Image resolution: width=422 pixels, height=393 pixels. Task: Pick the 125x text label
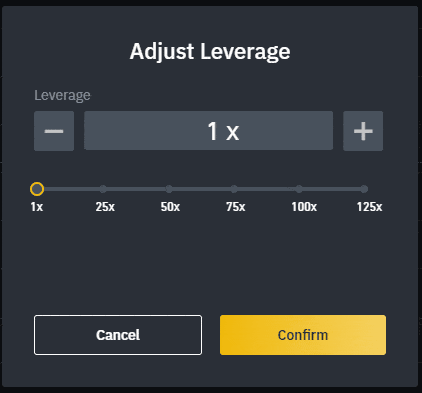coord(369,207)
